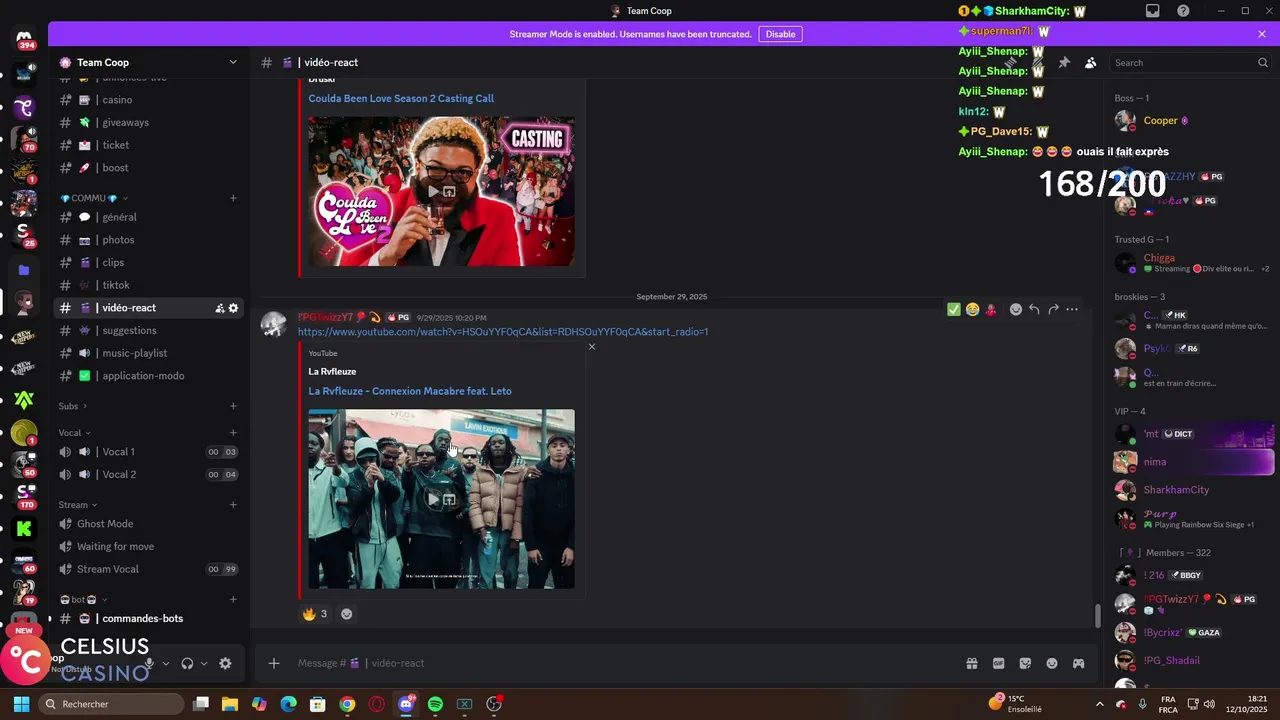1280x720 pixels.
Task: Reply to the message using the arrow icon
Action: [x=1034, y=310]
